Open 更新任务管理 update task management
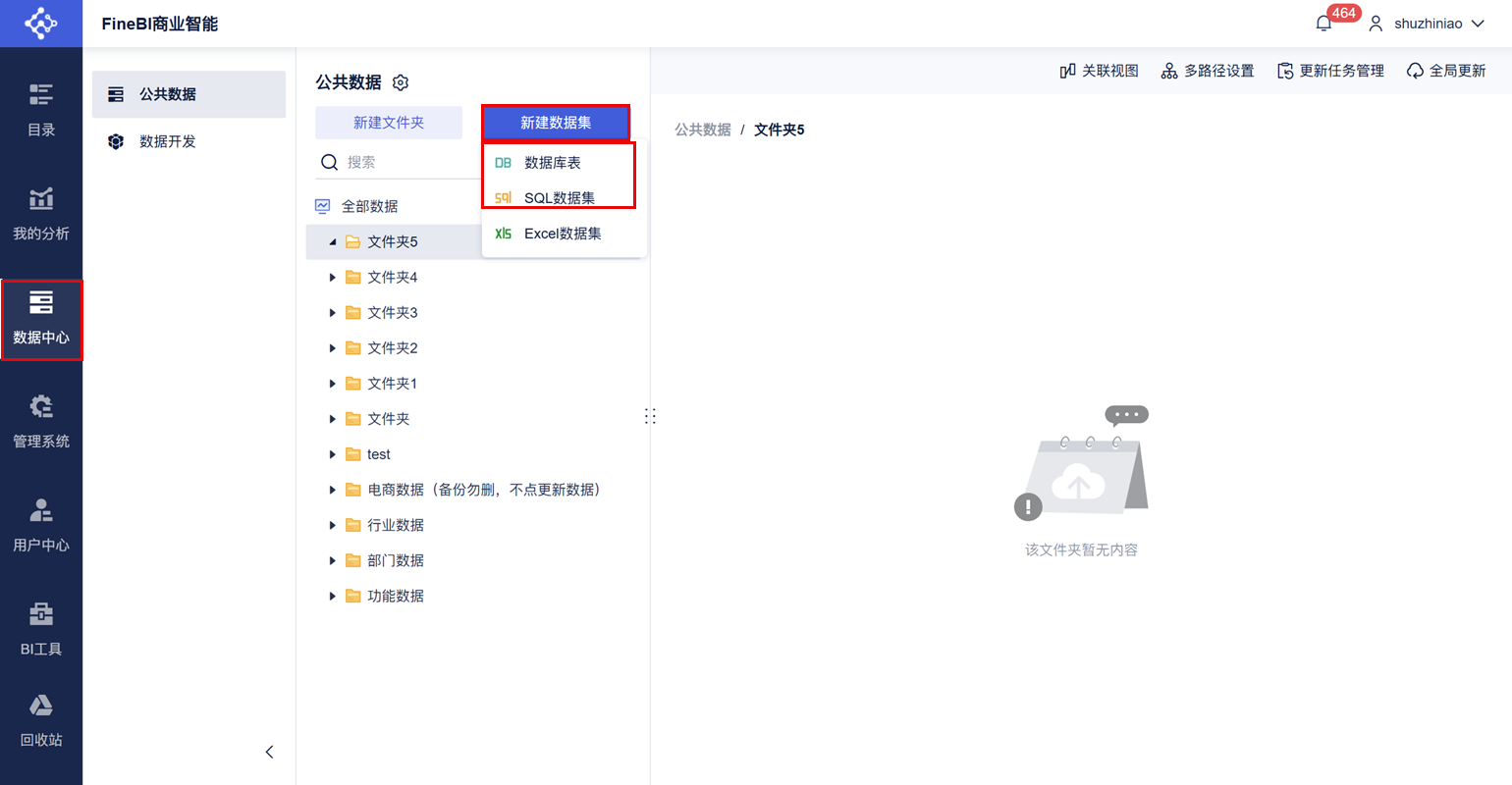The image size is (1512, 785). 1330,71
